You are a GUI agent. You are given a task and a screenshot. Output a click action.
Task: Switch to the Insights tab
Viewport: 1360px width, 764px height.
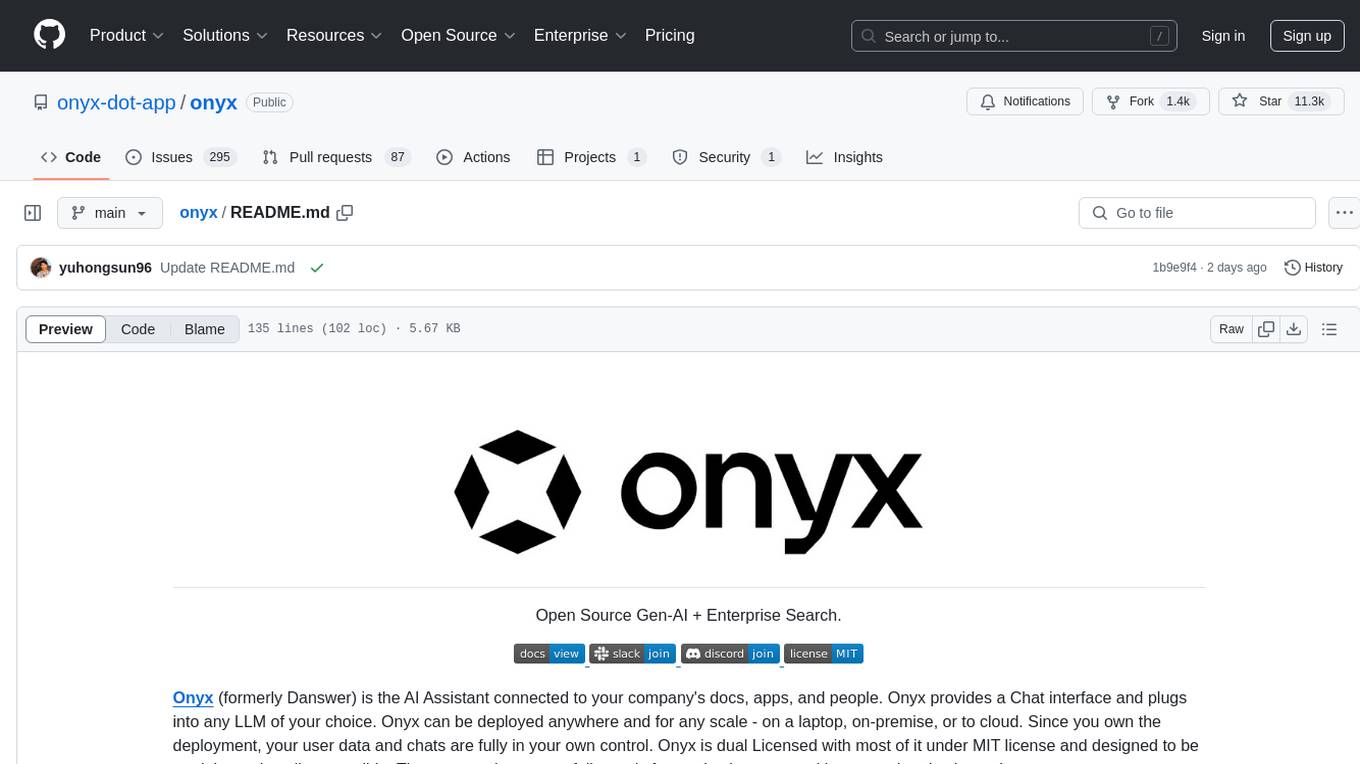(x=844, y=157)
